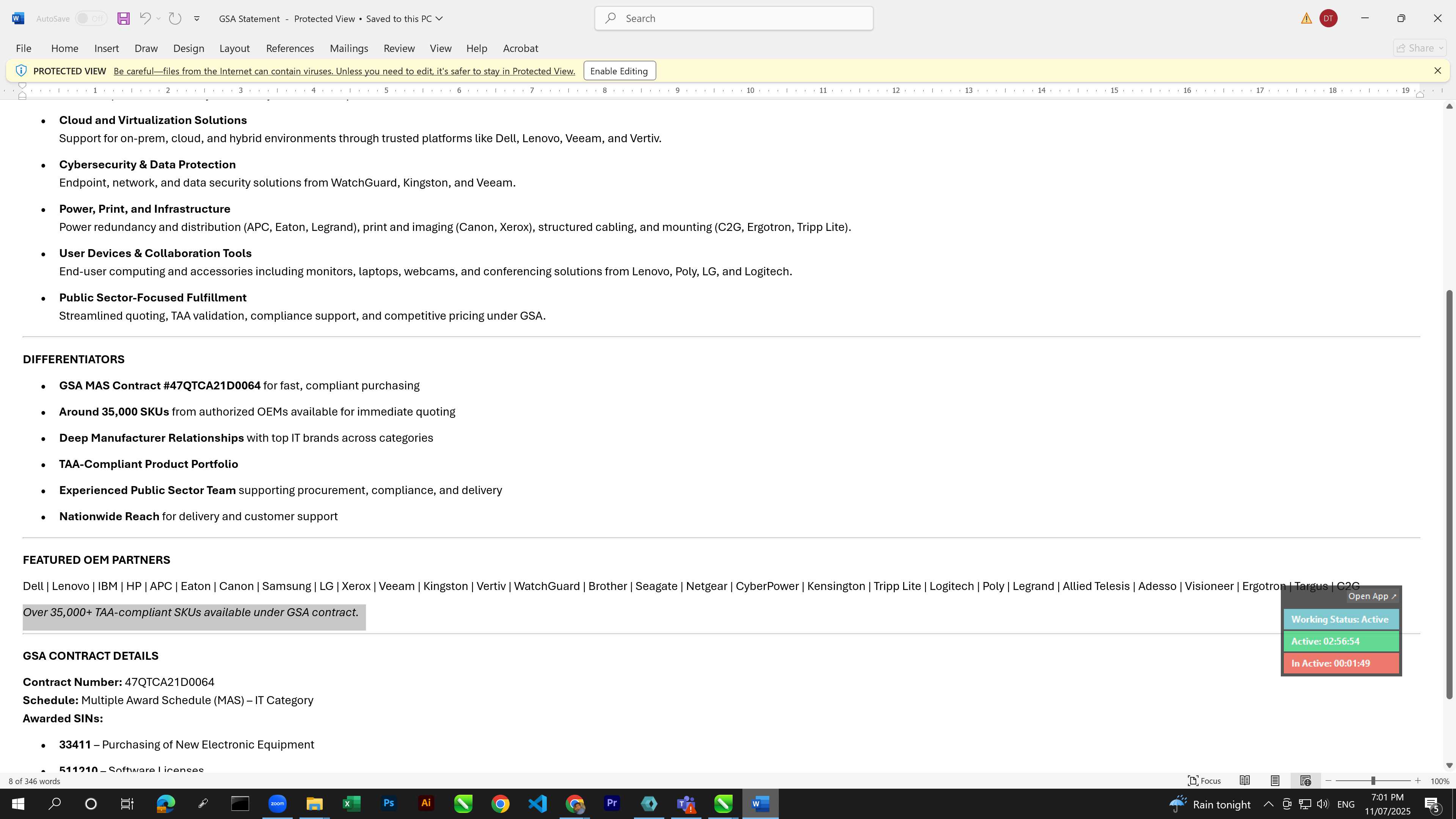Switch to Print Layout view icon
The image size is (1456, 819).
1275,781
